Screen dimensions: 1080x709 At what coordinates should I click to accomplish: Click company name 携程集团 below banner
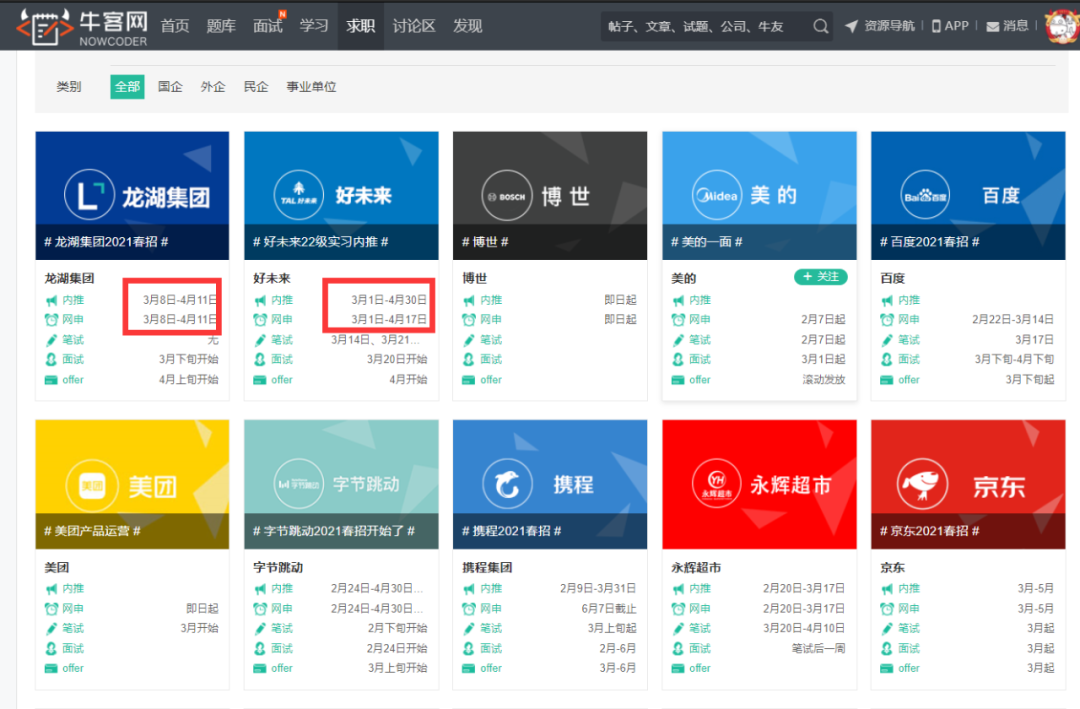[487, 568]
